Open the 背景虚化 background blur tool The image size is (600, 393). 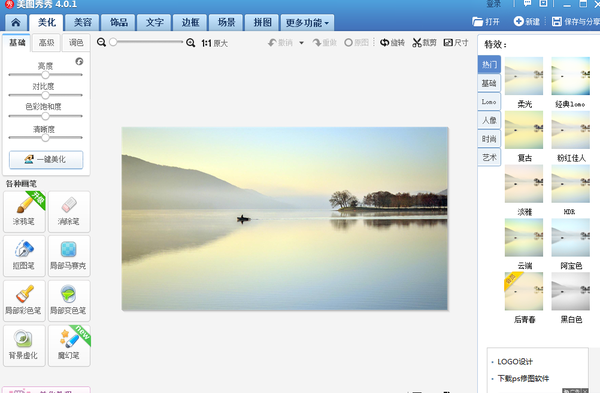(24, 346)
